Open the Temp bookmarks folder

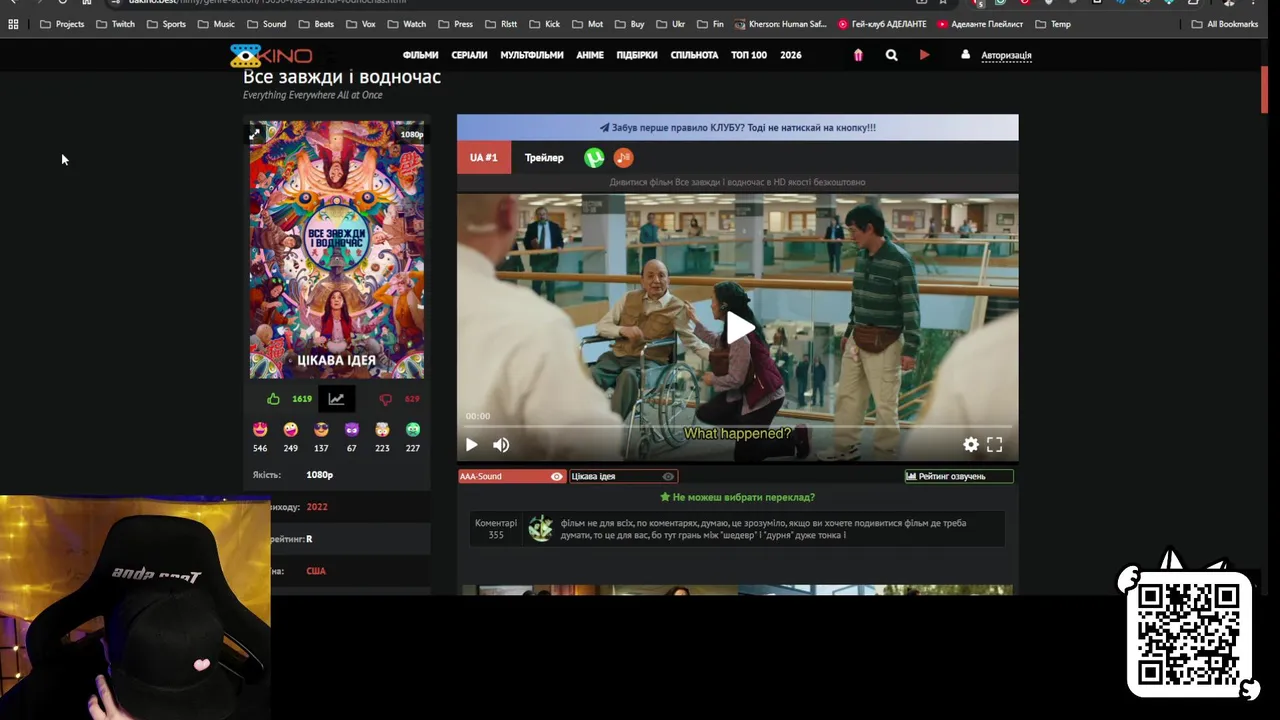tap(1053, 24)
